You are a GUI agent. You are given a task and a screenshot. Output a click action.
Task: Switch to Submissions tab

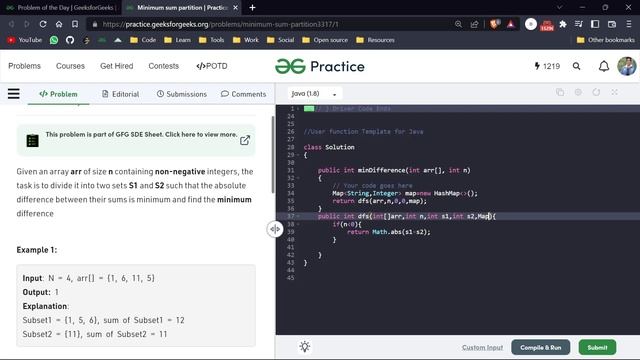pos(182,94)
